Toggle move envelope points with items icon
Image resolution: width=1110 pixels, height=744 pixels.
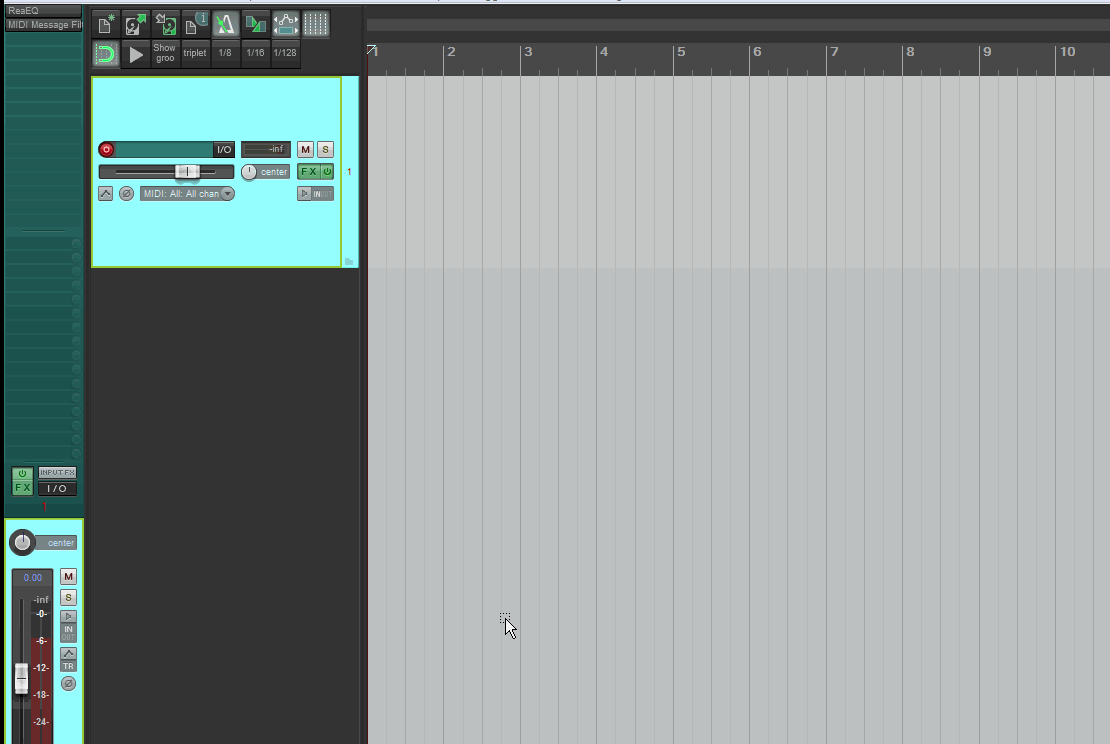coord(286,25)
